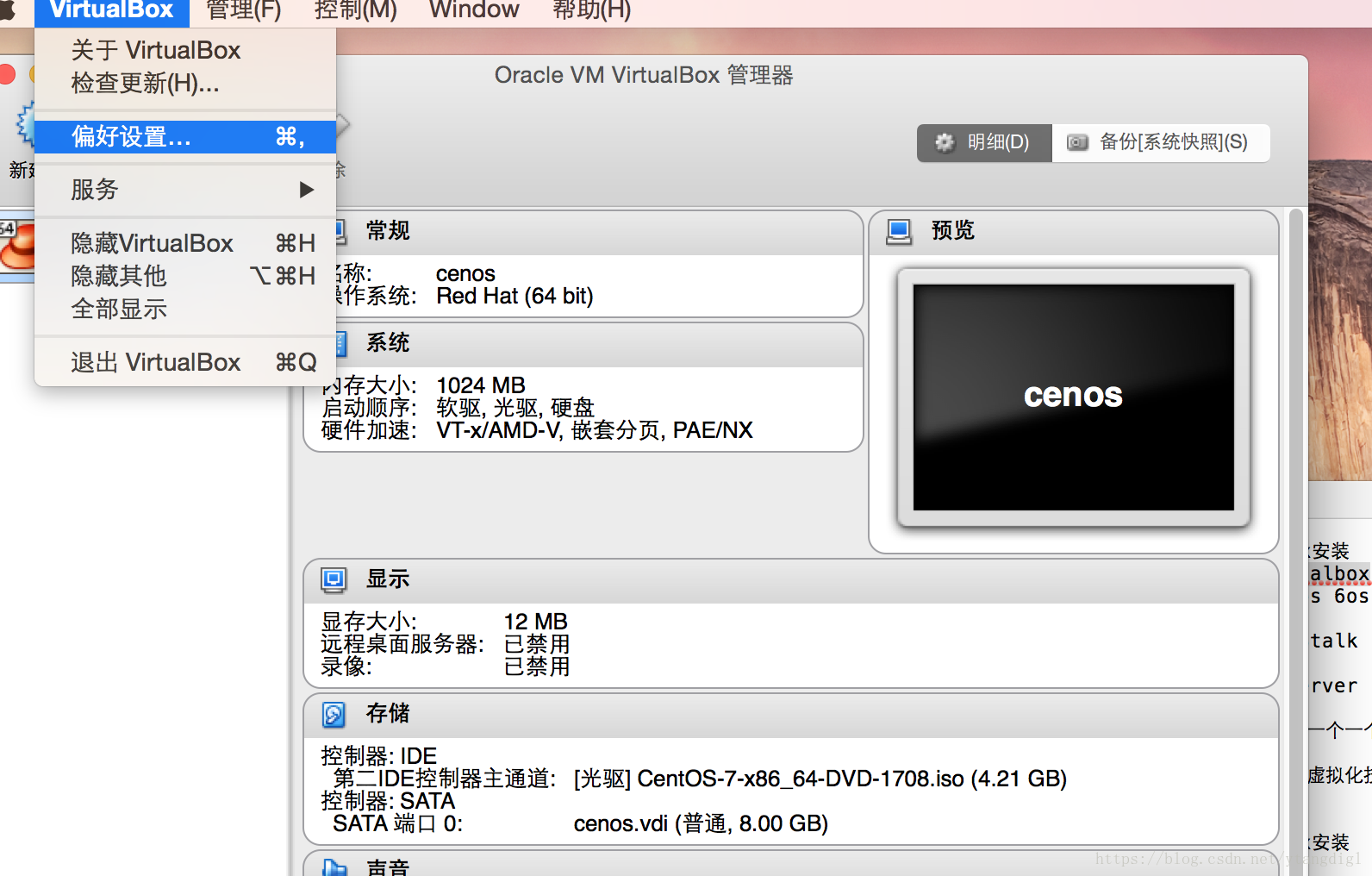The height and width of the screenshot is (876, 1372).
Task: Open the 帮助(H) menu
Action: (x=591, y=10)
